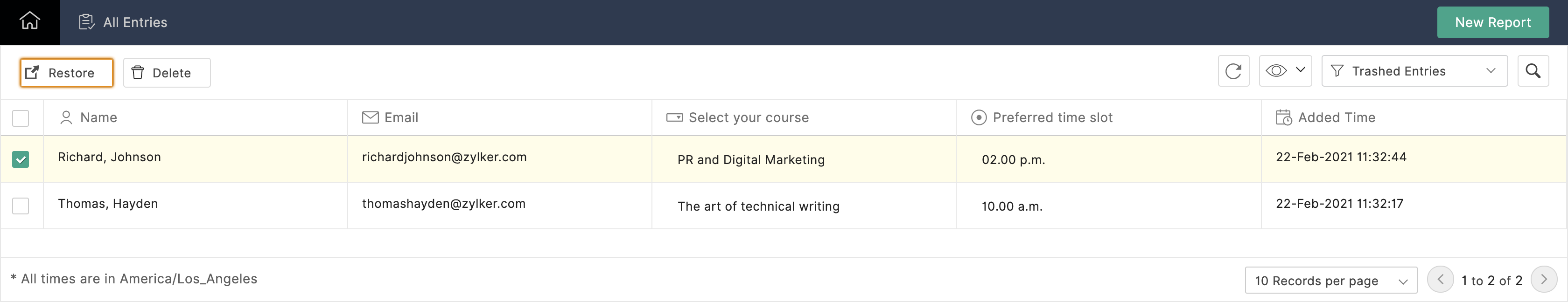Go to the next page arrow
Screen dimensions: 1568x302
[x=1544, y=280]
